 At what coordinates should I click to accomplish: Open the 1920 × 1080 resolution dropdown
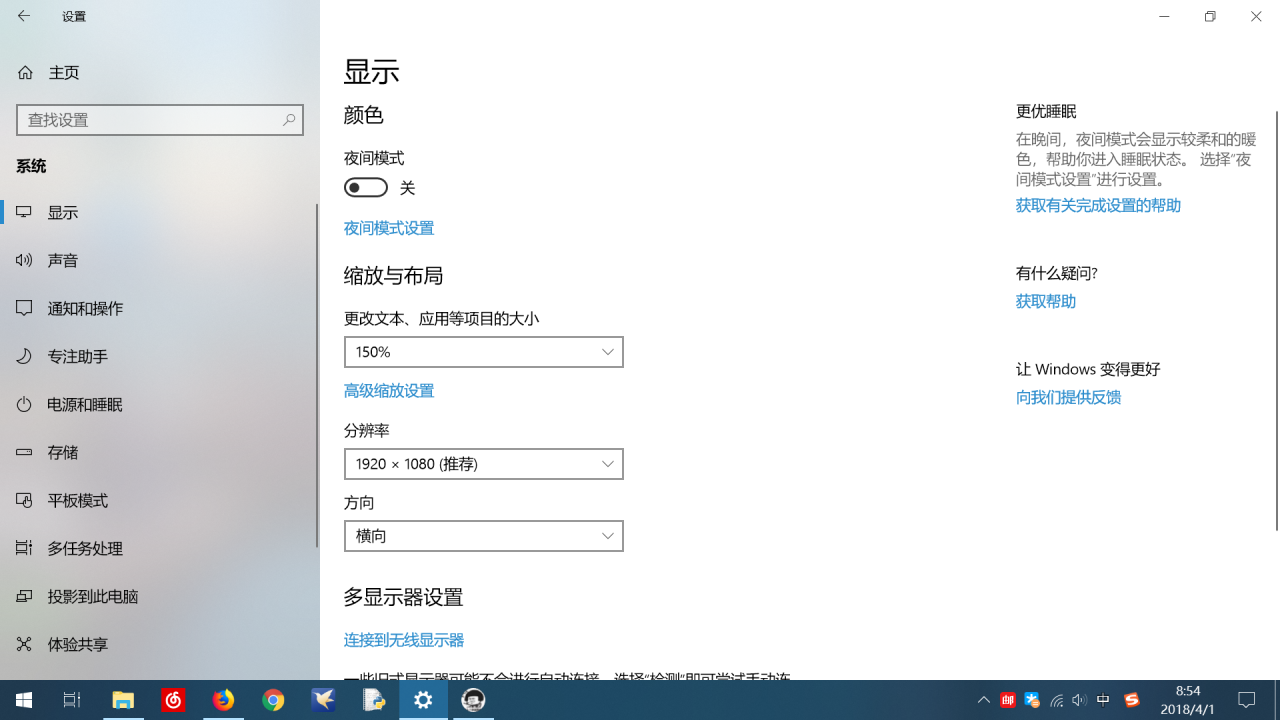[x=484, y=464]
